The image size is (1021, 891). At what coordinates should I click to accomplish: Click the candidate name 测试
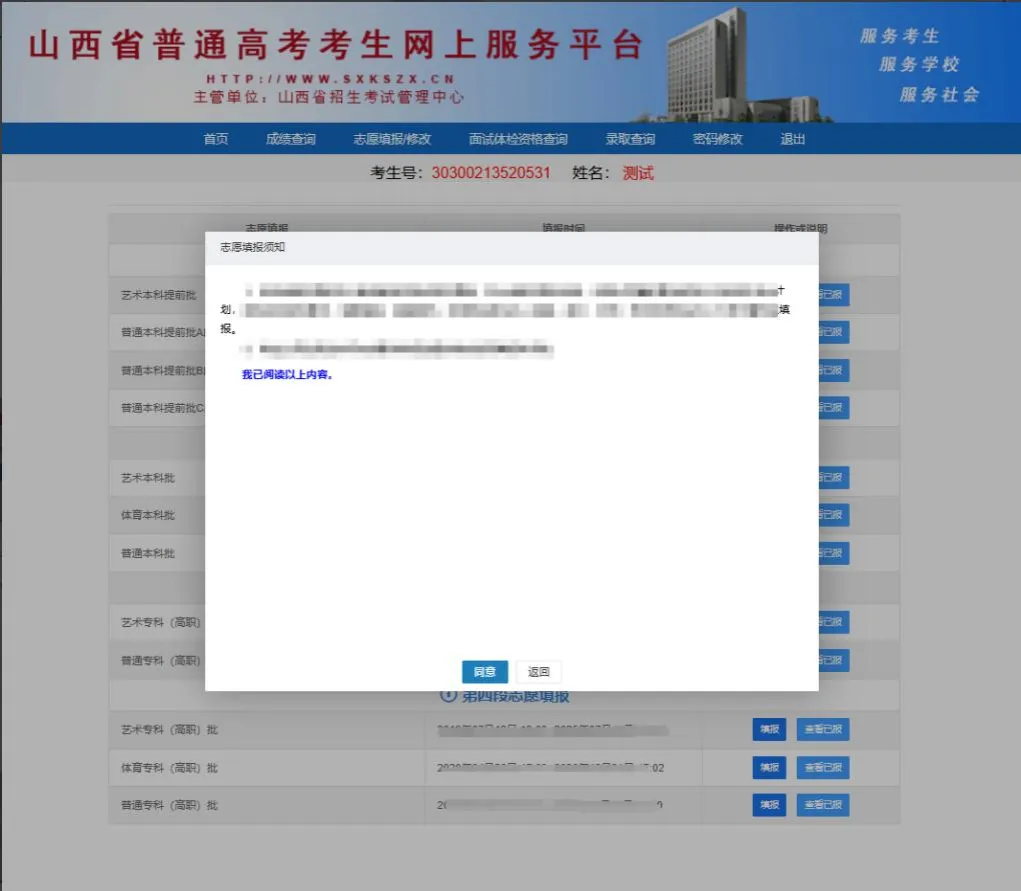[638, 173]
